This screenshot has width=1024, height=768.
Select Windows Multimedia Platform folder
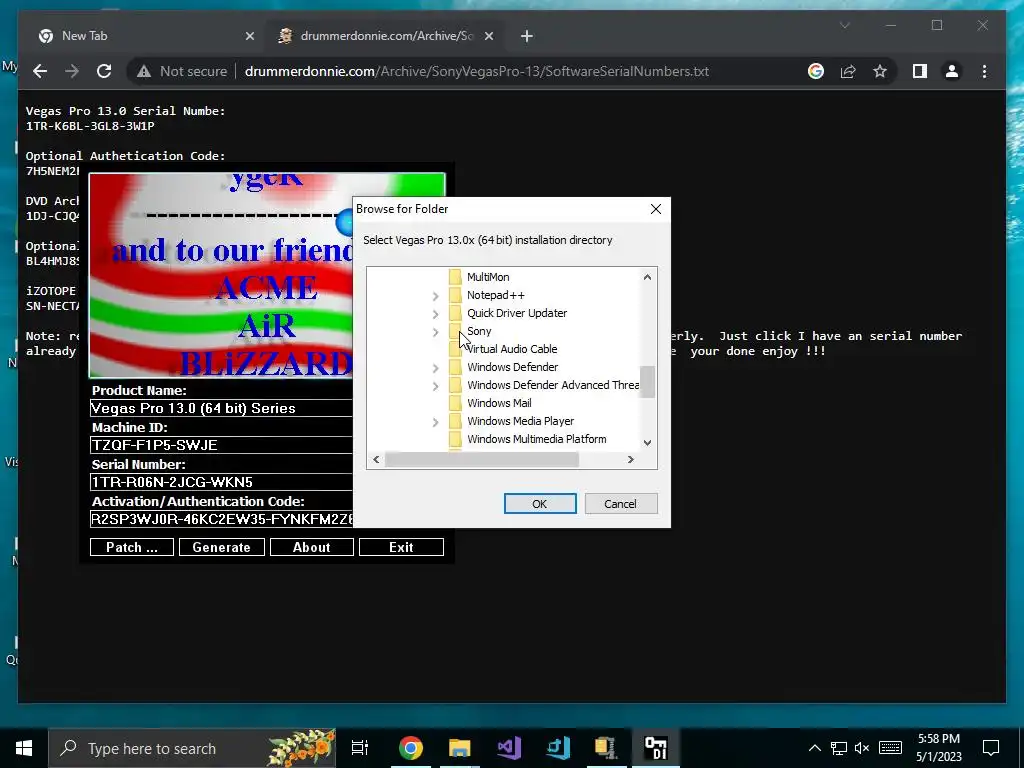tap(536, 439)
